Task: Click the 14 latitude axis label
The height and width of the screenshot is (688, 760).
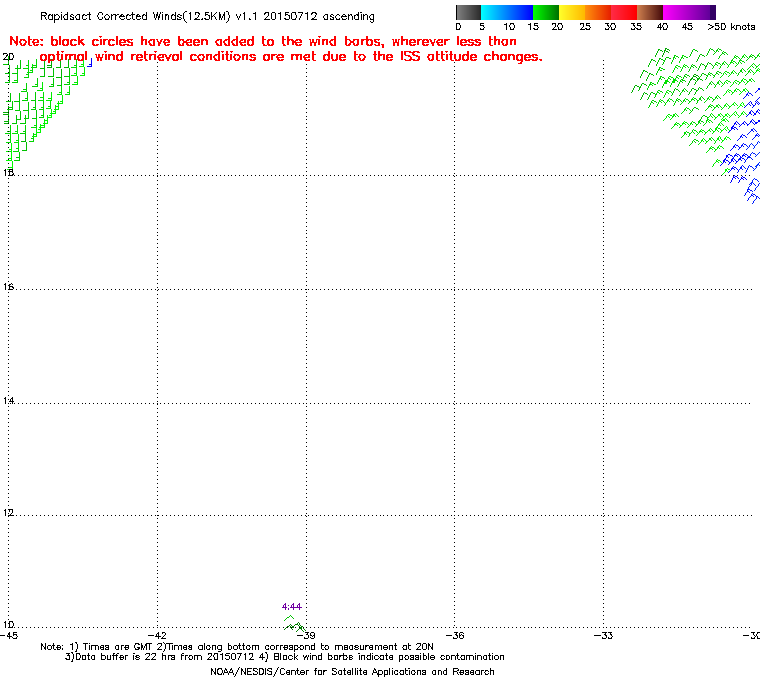Action: coord(8,400)
